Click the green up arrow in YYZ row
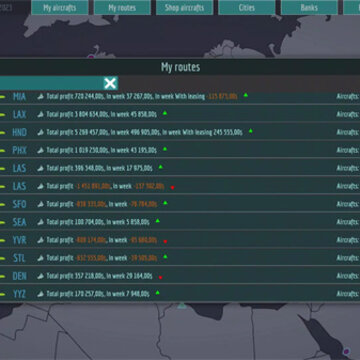Viewport: 360px width, 360px height. point(157,293)
